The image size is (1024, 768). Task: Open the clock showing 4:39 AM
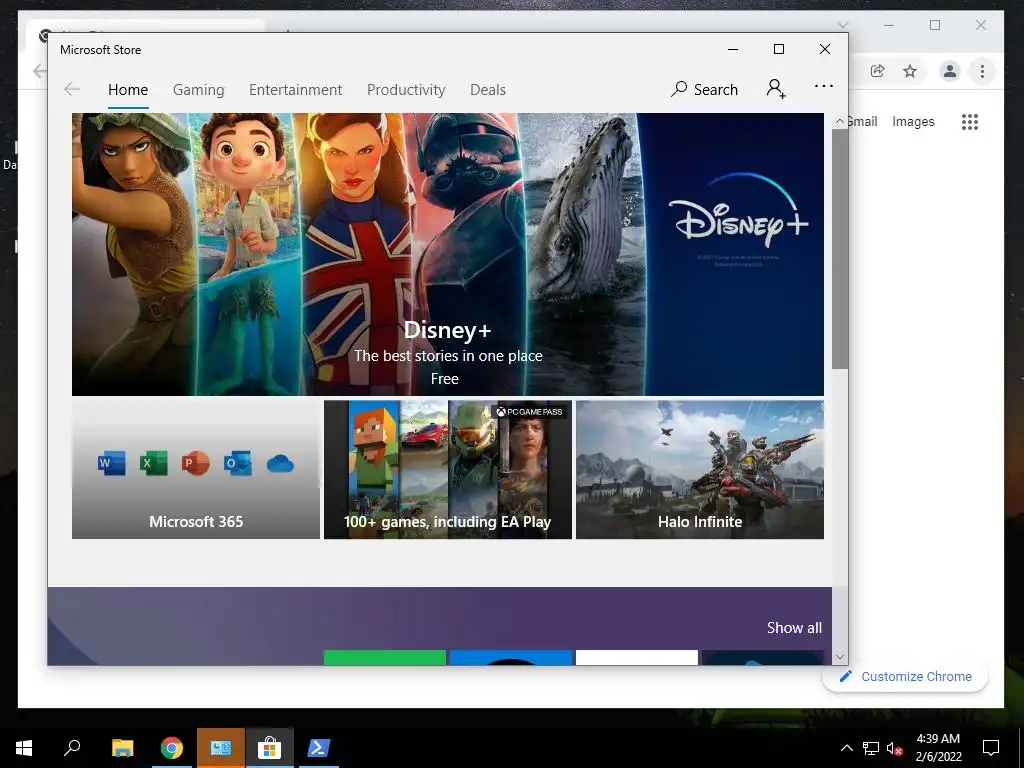938,748
